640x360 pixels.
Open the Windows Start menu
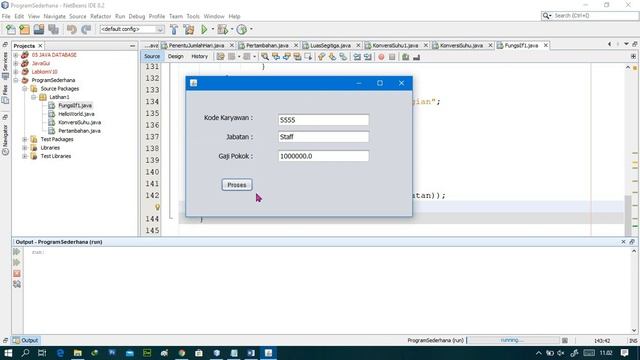[x=8, y=353]
